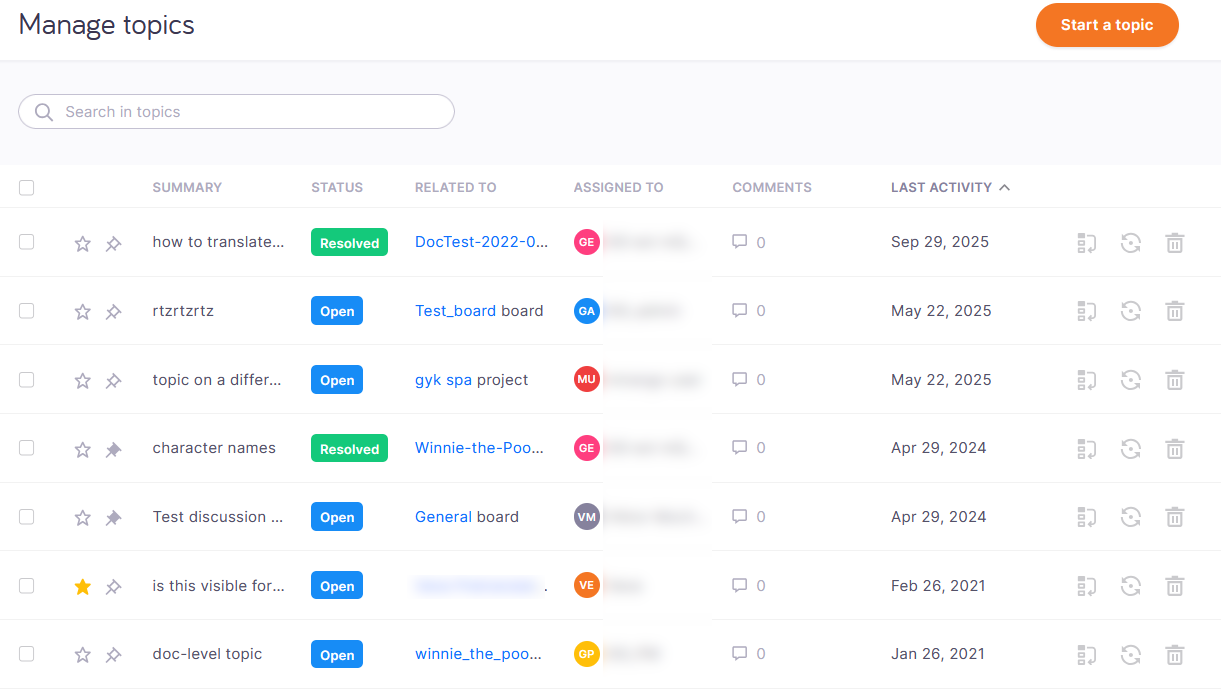Sort by Assigned To column header
The image size is (1221, 692).
[x=618, y=187]
